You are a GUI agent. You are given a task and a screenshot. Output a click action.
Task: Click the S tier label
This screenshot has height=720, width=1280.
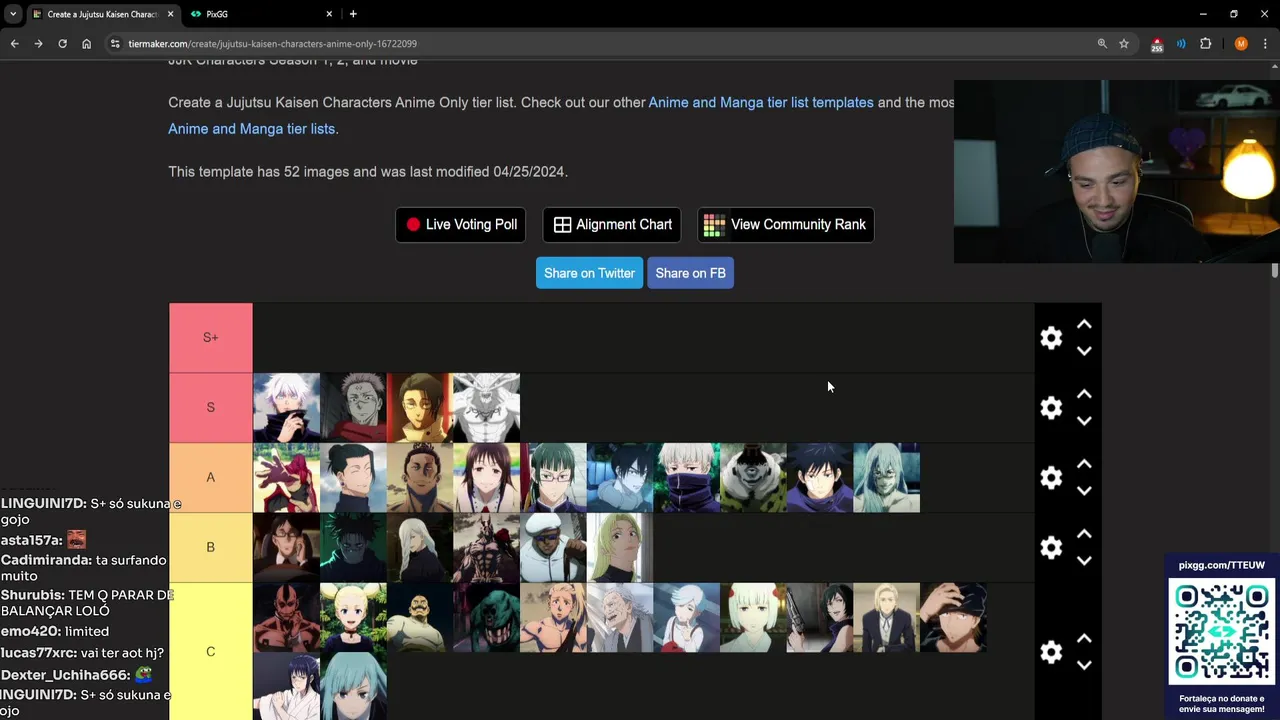coord(210,408)
